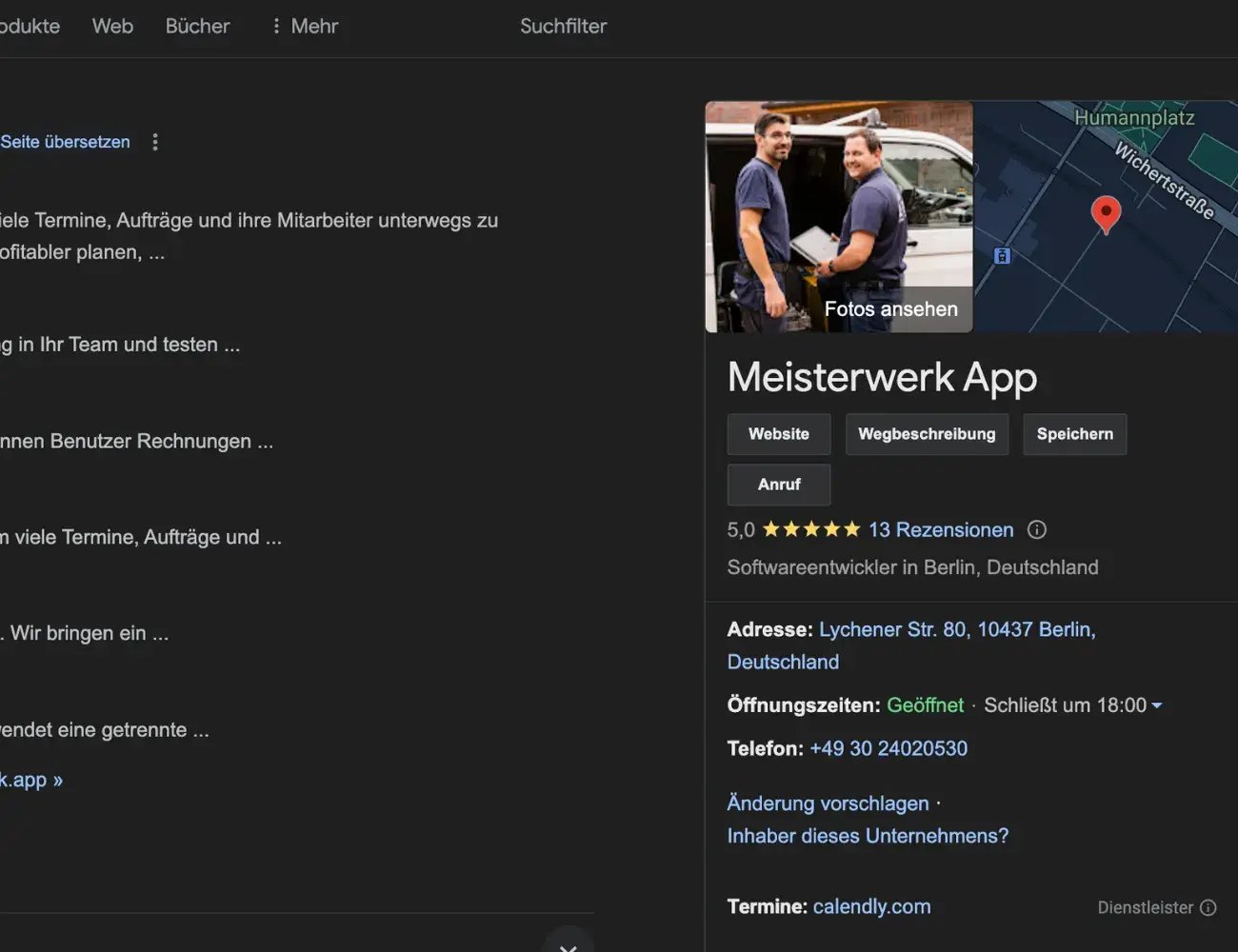Open the partially visible Produkte tab
Image resolution: width=1238 pixels, height=952 pixels.
[30, 26]
